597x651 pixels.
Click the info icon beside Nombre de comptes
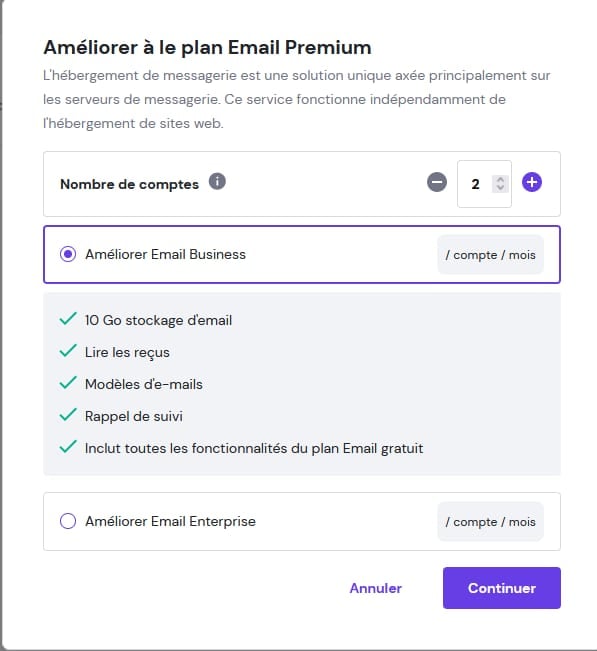pyautogui.click(x=217, y=181)
